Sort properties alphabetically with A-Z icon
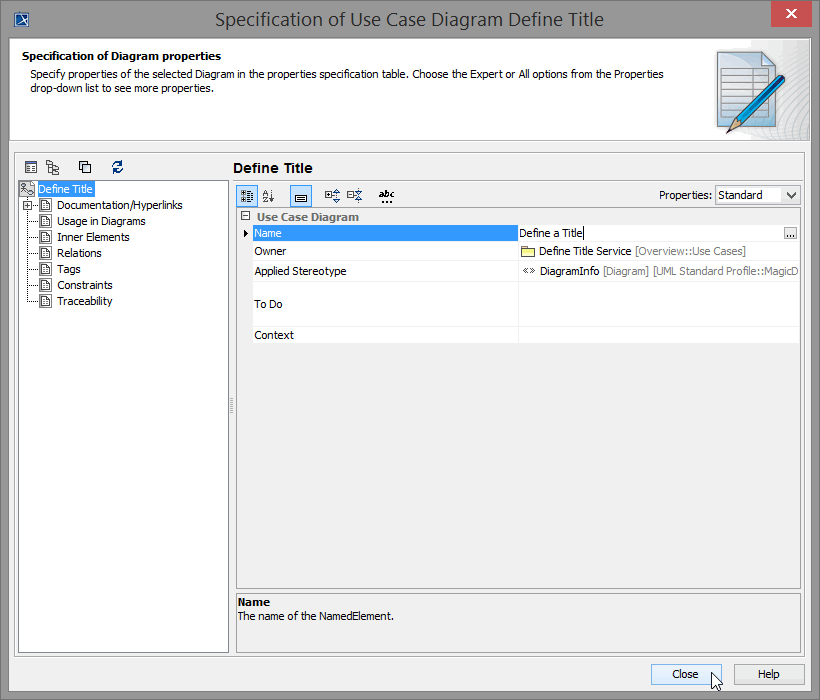The image size is (820, 700). point(267,195)
